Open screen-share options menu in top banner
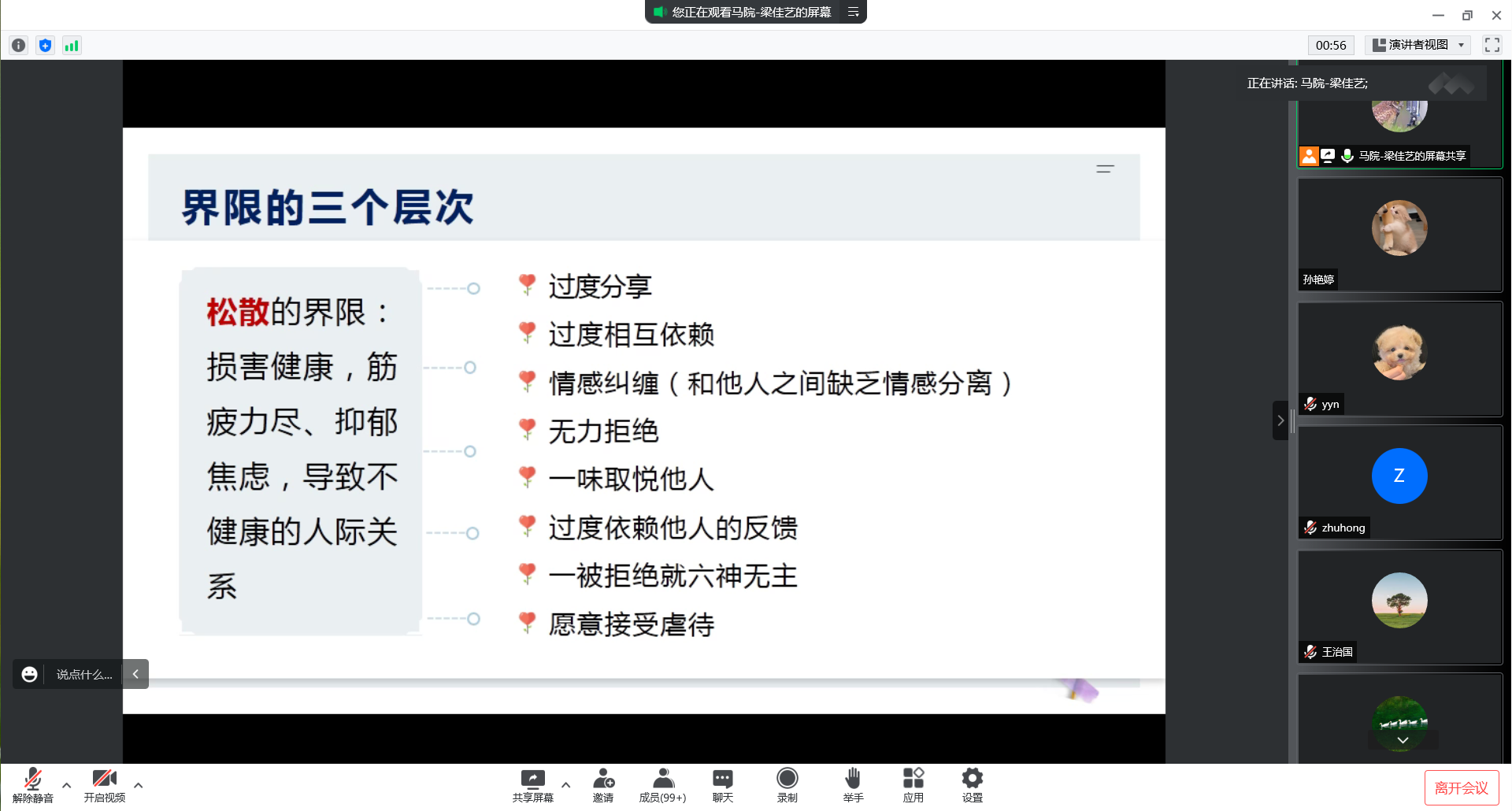The height and width of the screenshot is (811, 1512). (x=853, y=12)
